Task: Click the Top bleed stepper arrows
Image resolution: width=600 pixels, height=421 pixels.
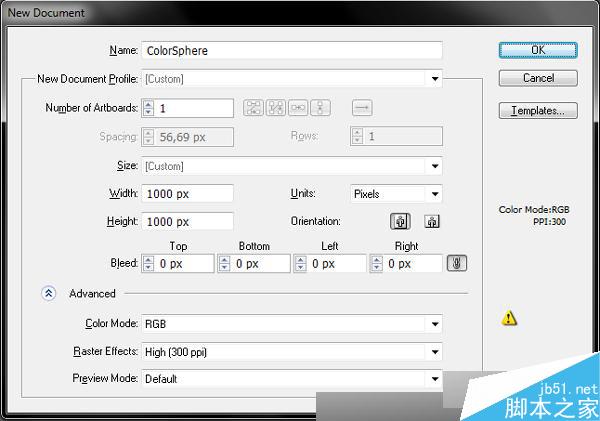Action: (148, 263)
